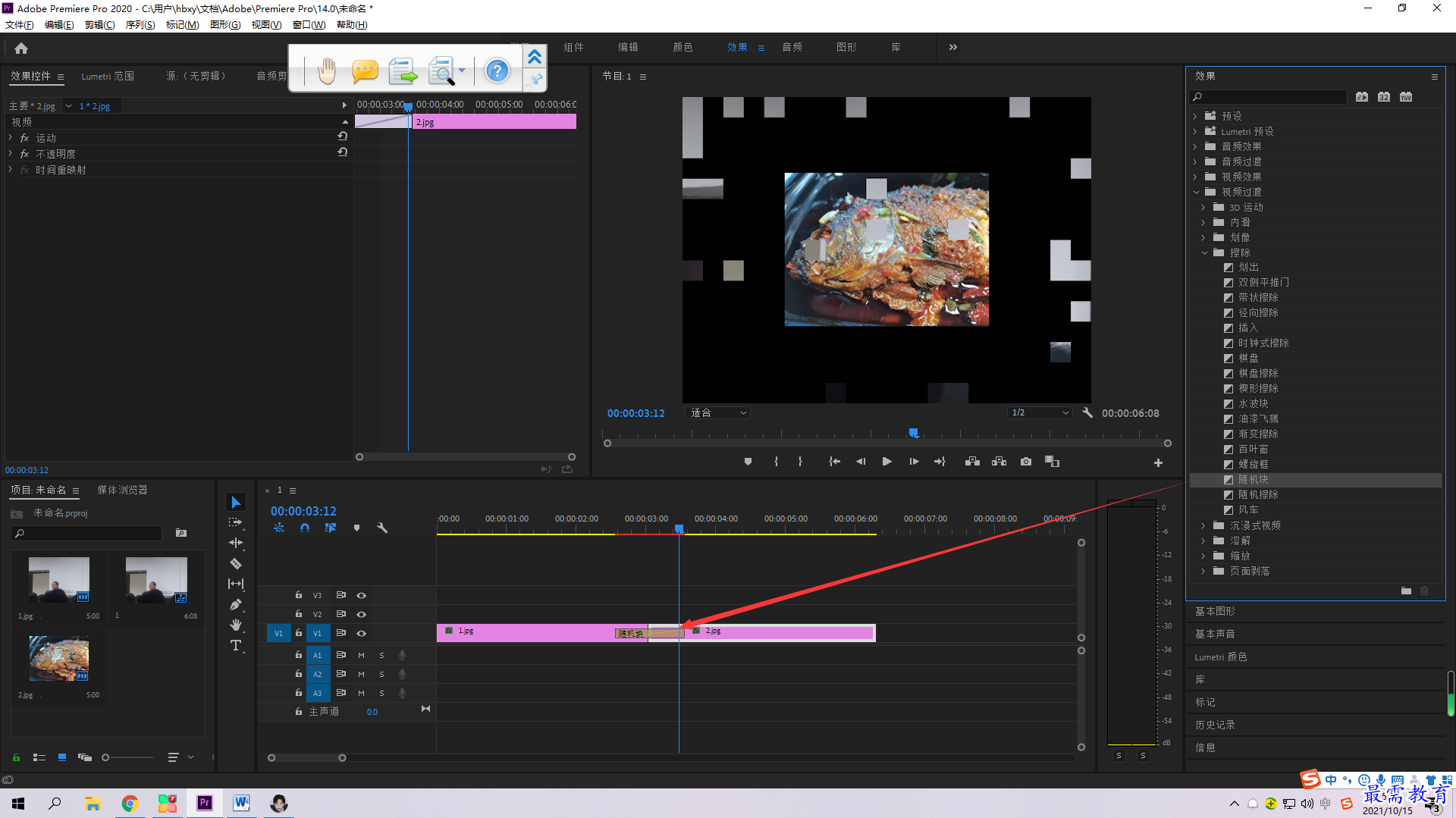Collapse the 擦除 transitions folder
This screenshot has height=818, width=1456.
tap(1204, 252)
